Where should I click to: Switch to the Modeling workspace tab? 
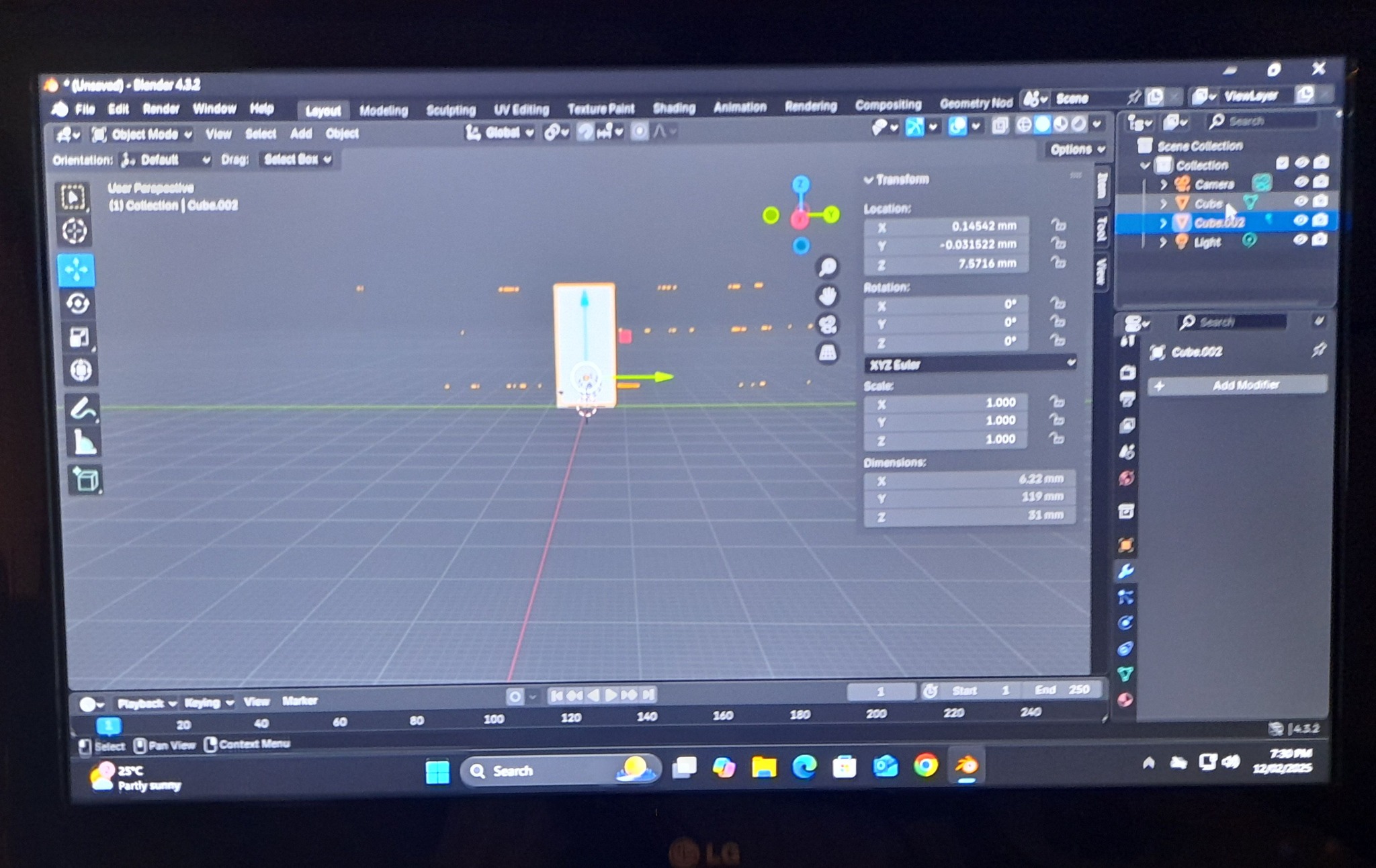click(x=383, y=110)
